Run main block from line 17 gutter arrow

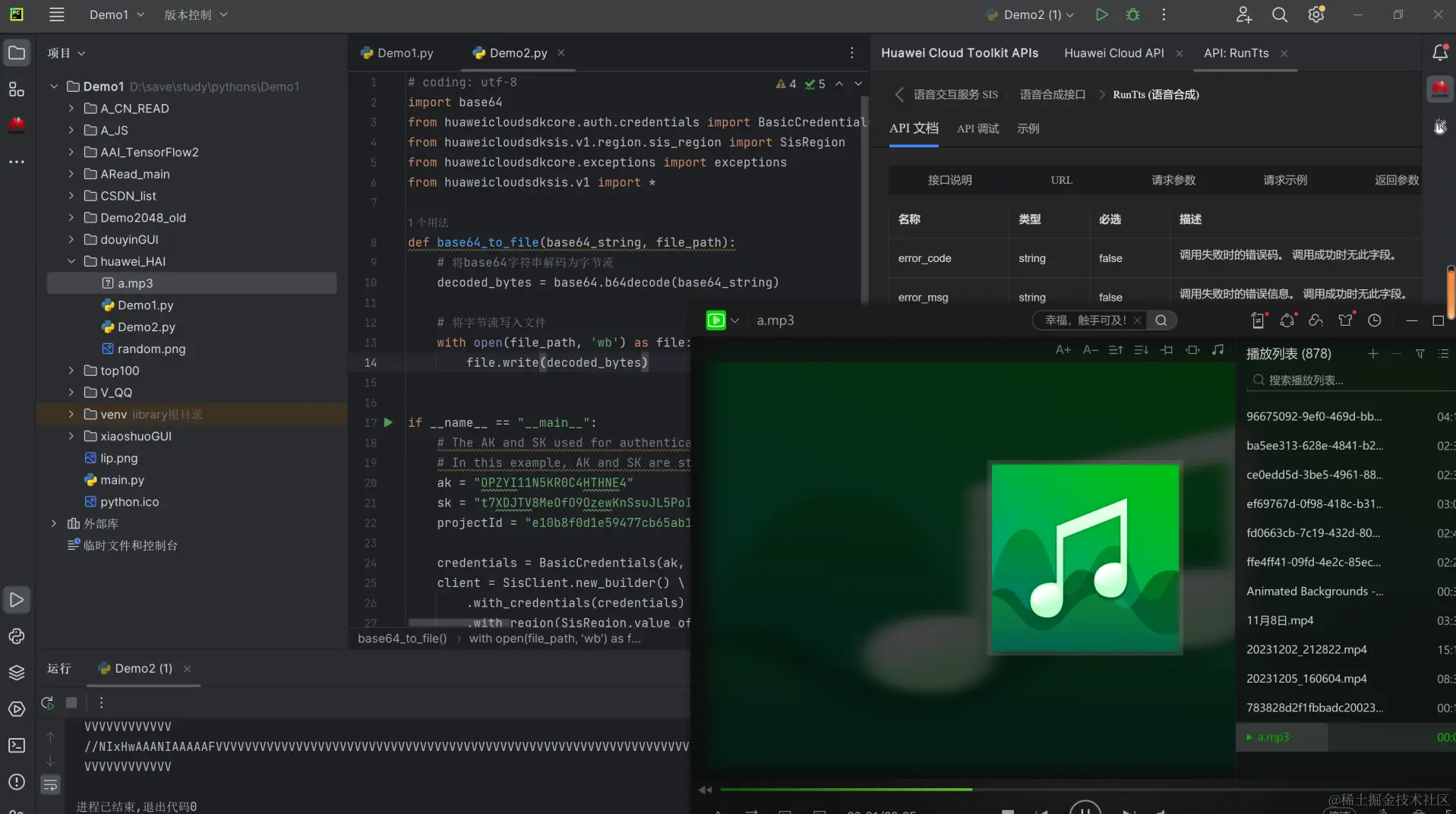coord(388,423)
